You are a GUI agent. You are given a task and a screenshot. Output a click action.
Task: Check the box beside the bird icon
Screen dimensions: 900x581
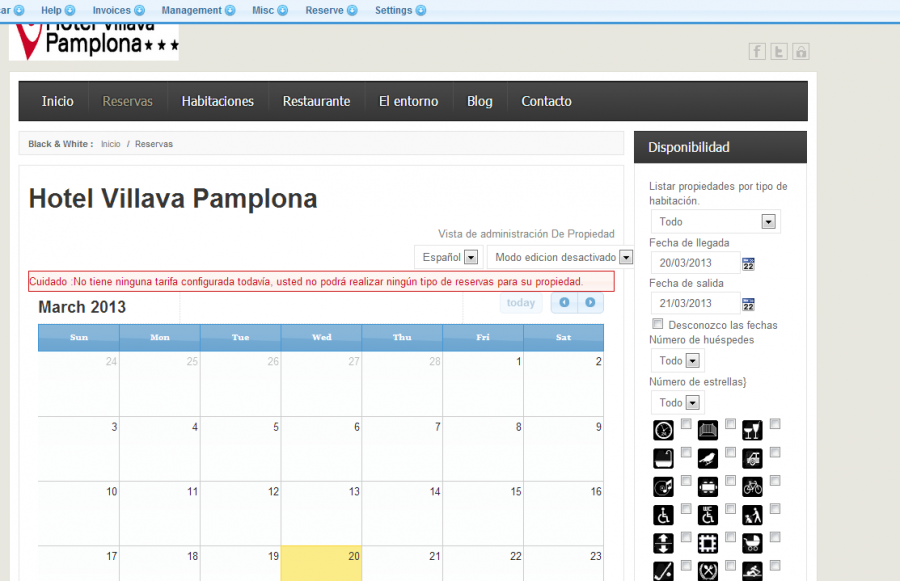[730, 452]
